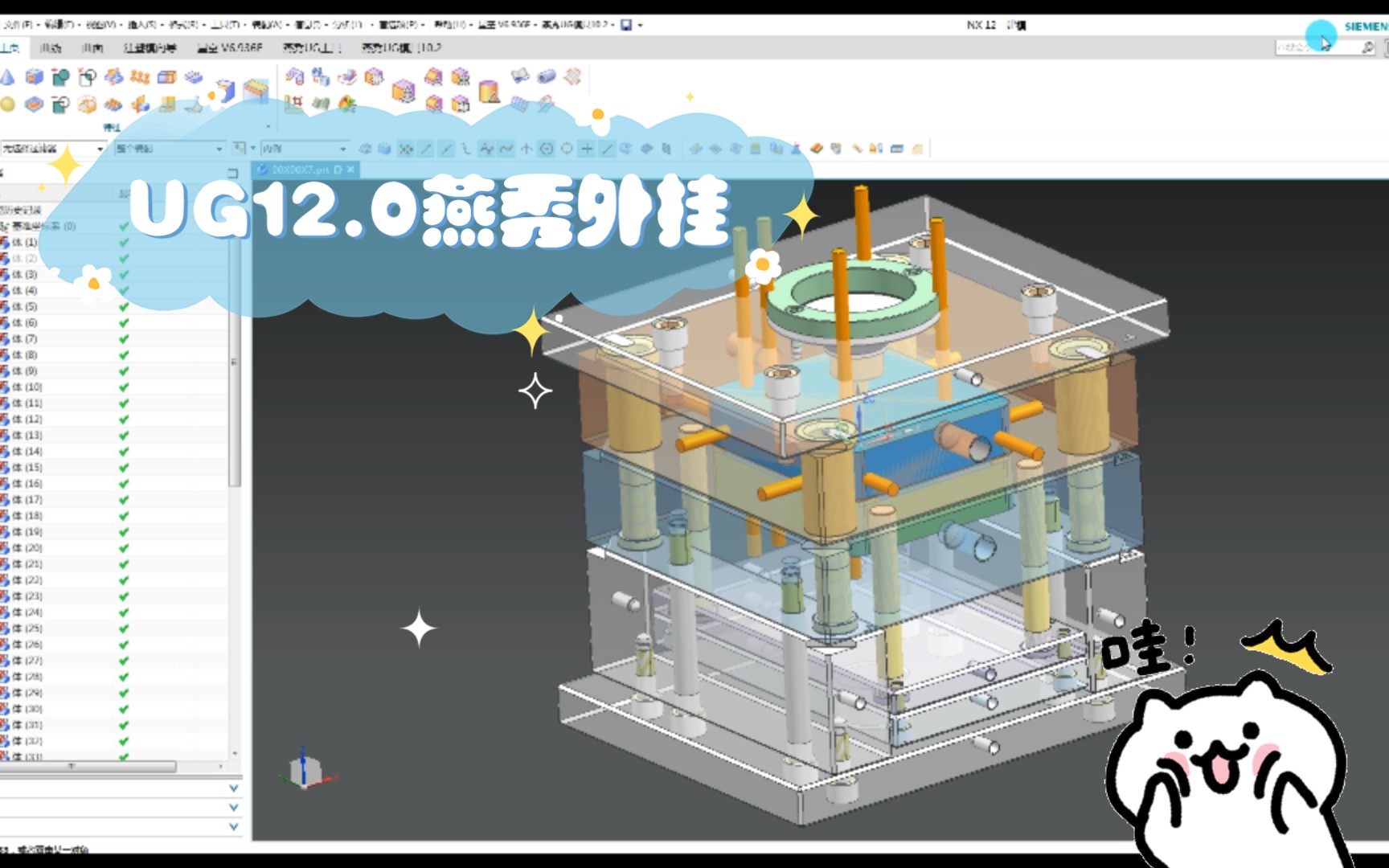Switch to the ribbon tab ending in 10.2

click(401, 48)
